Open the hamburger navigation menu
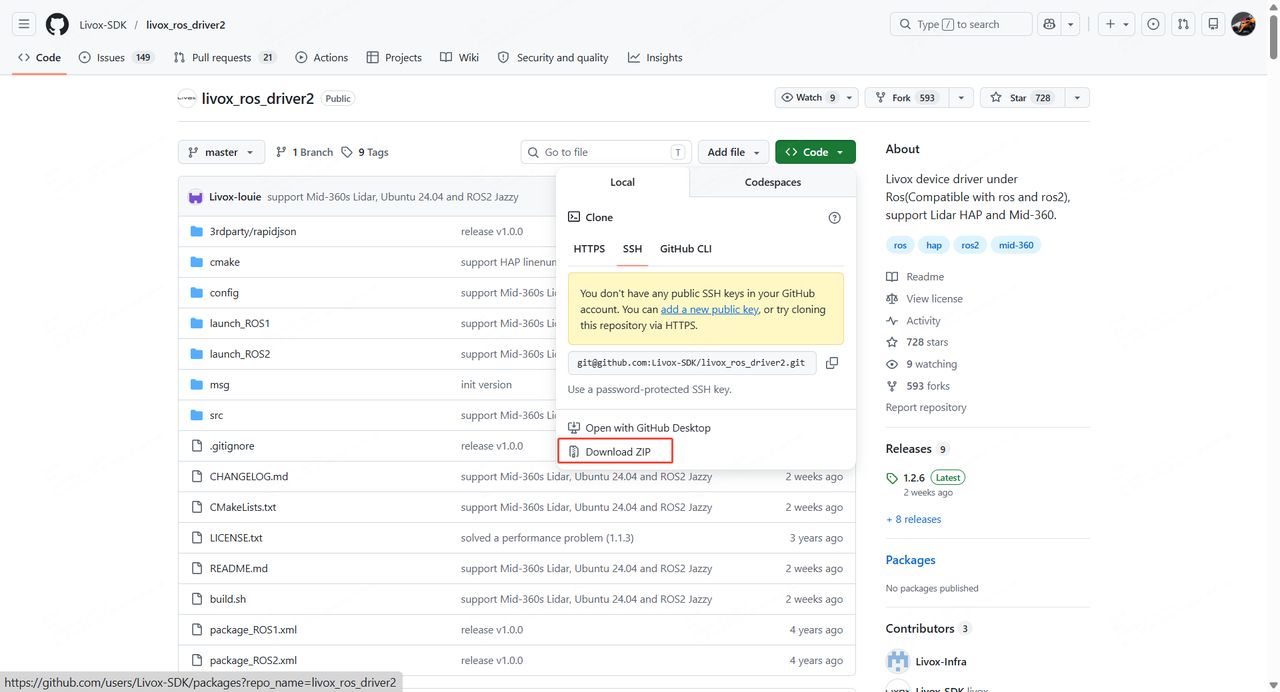 [24, 24]
